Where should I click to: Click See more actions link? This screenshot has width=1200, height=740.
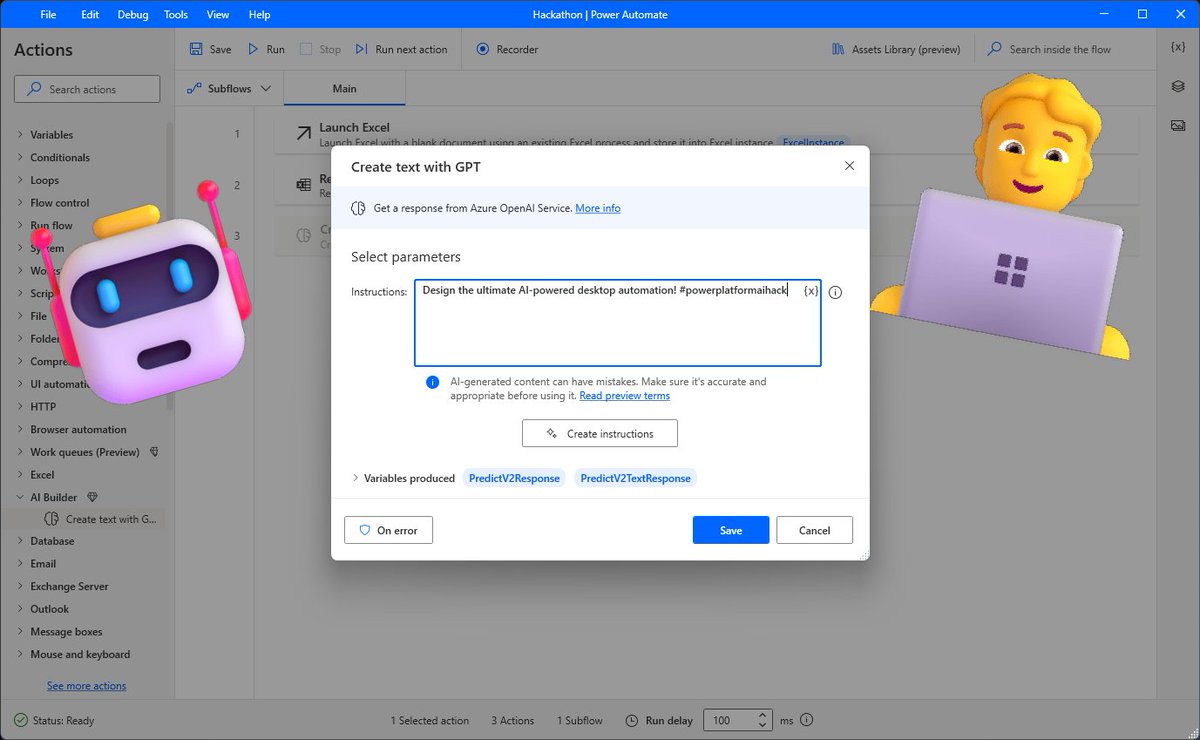coord(86,686)
